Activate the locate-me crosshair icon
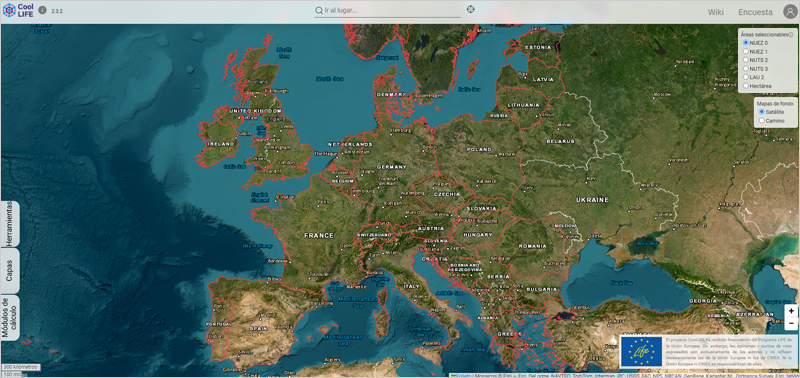800x378 pixels. (470, 9)
